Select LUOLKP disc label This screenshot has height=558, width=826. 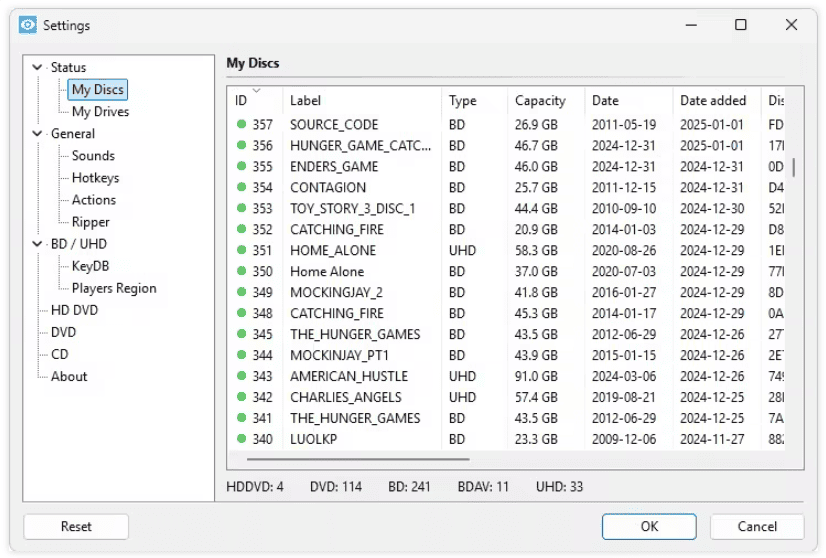pos(313,439)
